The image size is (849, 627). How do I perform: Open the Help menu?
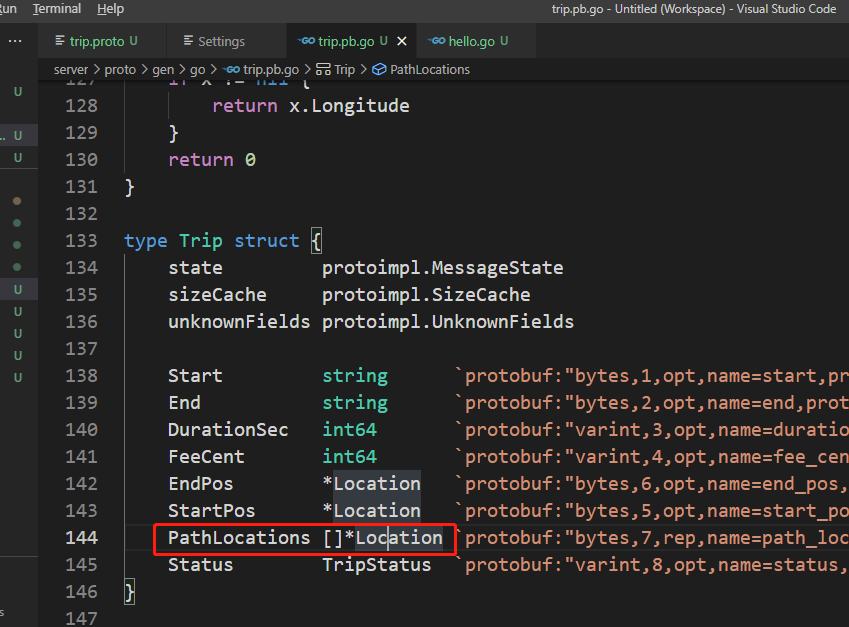[110, 9]
